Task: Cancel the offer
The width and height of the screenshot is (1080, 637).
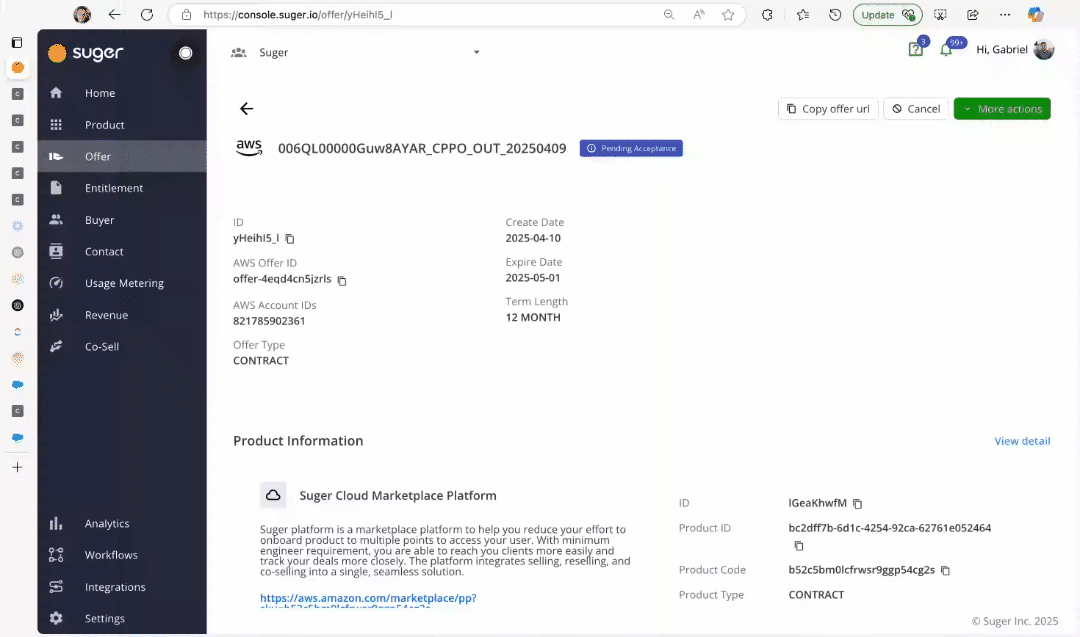Action: point(916,109)
